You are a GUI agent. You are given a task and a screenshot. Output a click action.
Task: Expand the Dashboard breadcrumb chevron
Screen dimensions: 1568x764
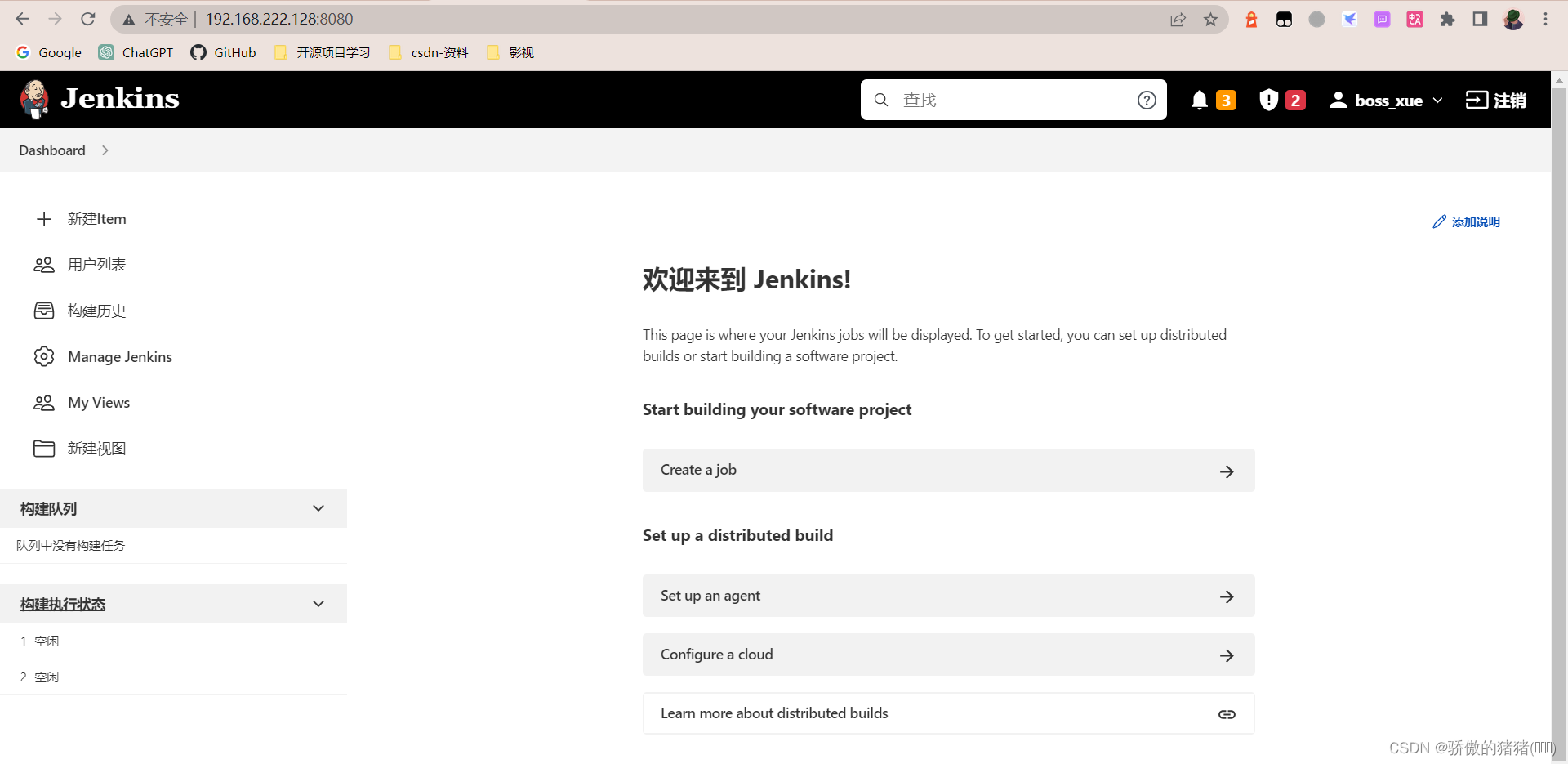105,150
